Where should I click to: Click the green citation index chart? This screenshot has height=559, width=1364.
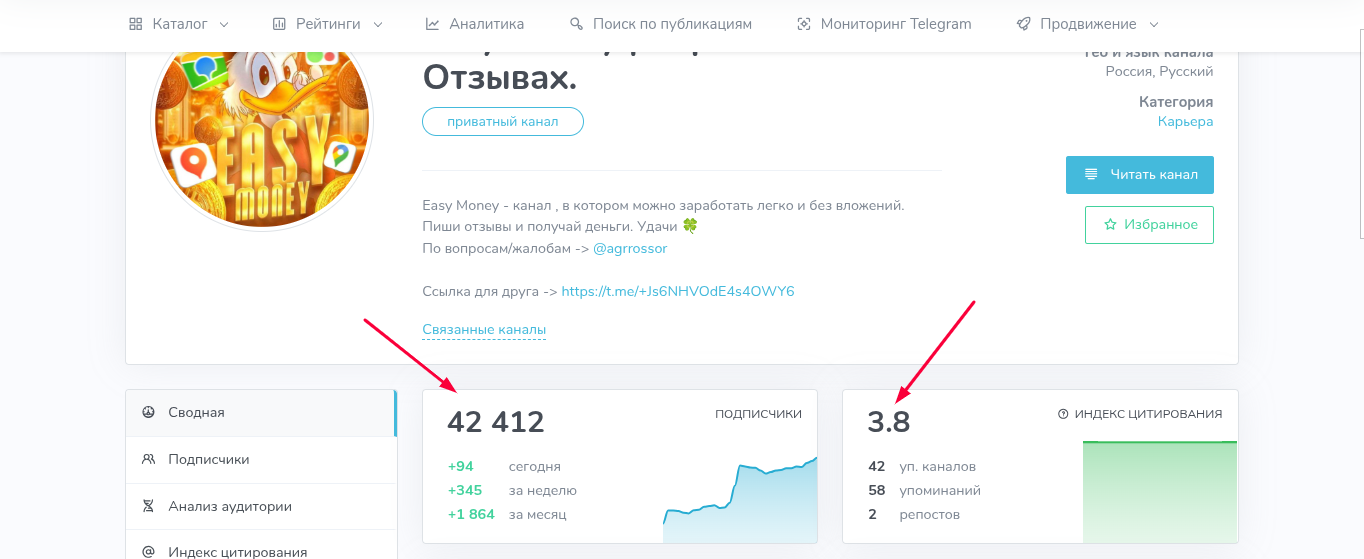click(1160, 492)
